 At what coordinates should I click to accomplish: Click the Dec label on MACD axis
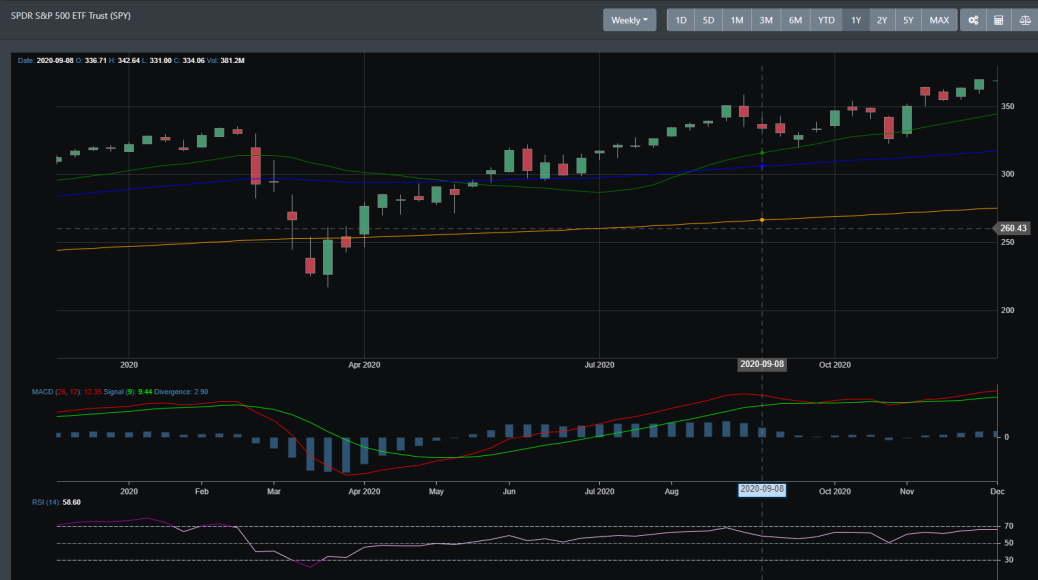[x=997, y=491]
